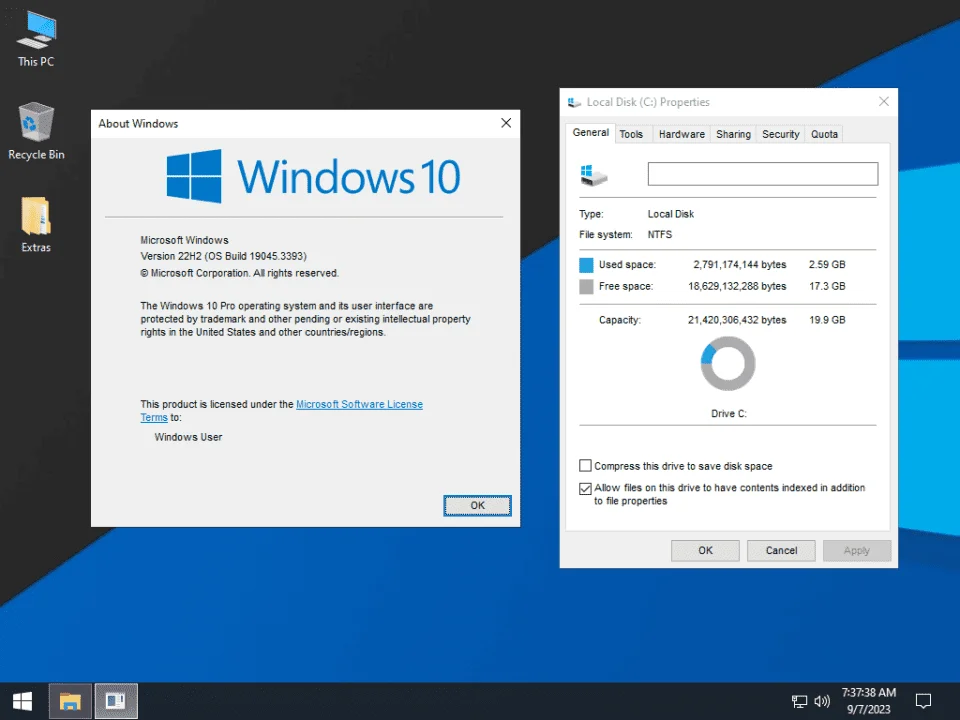Open the Windows Start menu
This screenshot has width=960, height=720.
point(23,701)
